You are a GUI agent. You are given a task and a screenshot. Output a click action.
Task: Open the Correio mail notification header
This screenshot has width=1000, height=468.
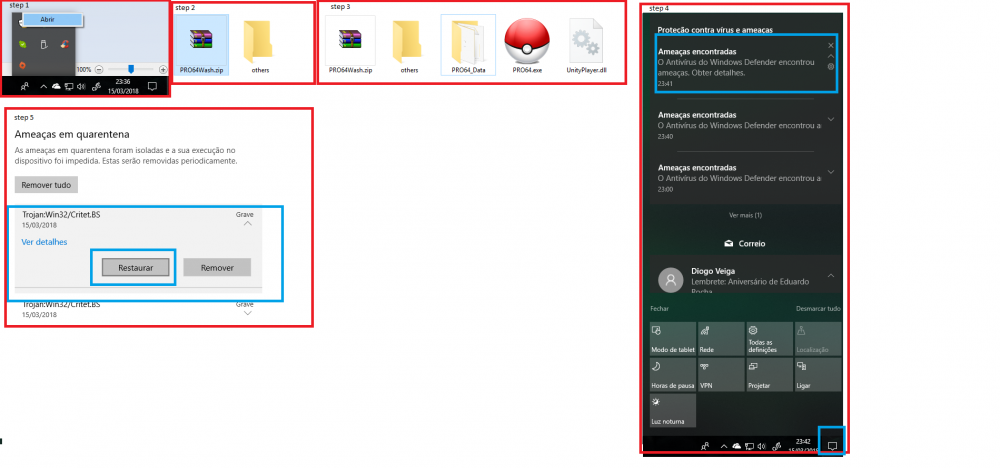click(743, 243)
